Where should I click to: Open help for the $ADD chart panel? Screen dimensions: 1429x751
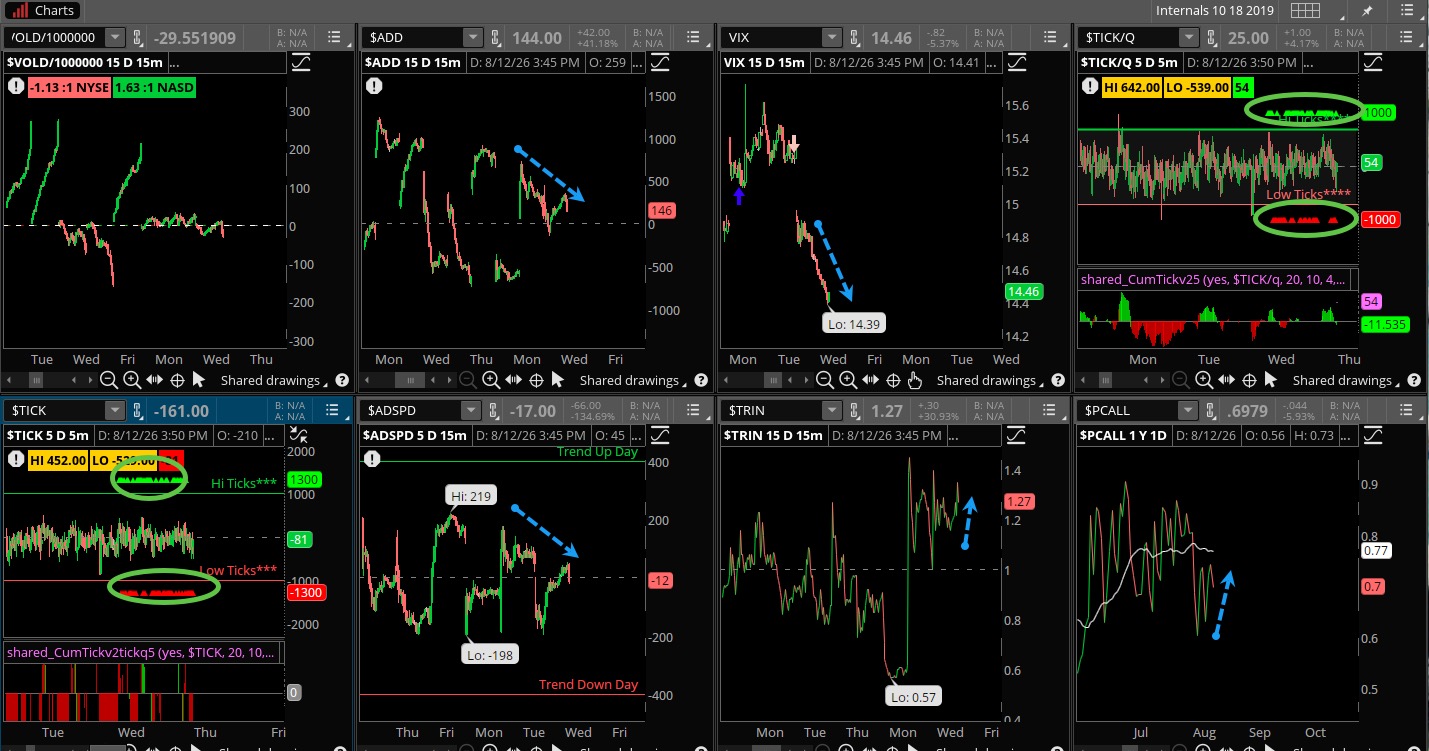(x=701, y=380)
